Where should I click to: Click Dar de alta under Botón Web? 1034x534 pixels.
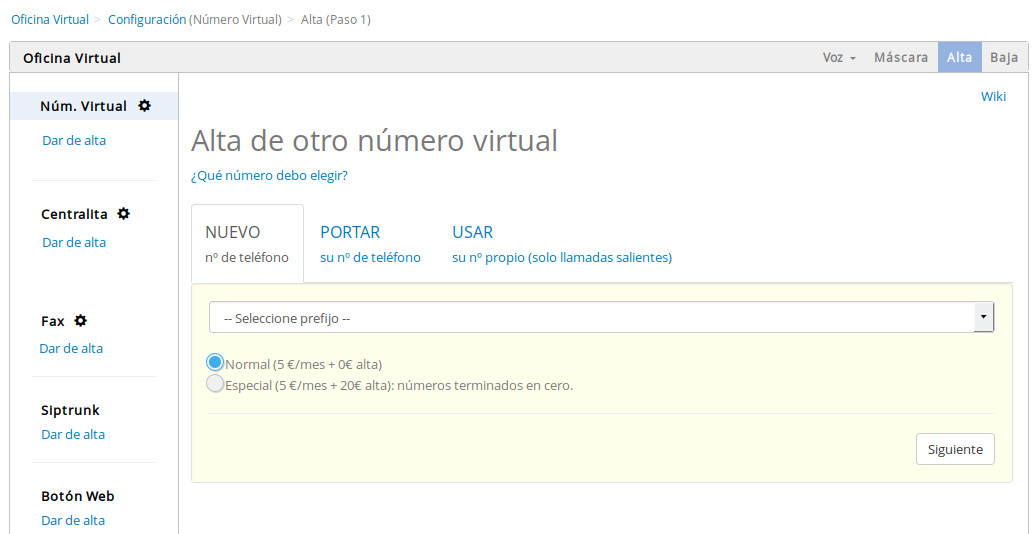(x=73, y=520)
